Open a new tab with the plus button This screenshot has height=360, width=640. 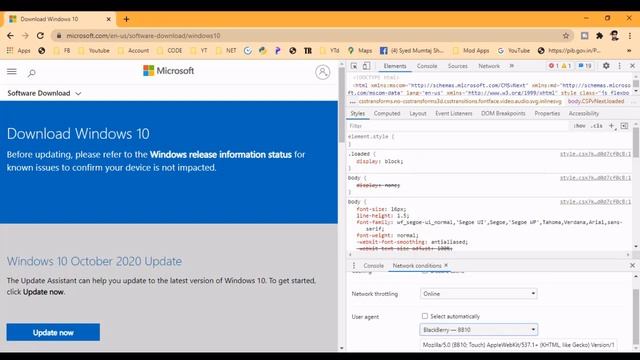[x=127, y=19]
